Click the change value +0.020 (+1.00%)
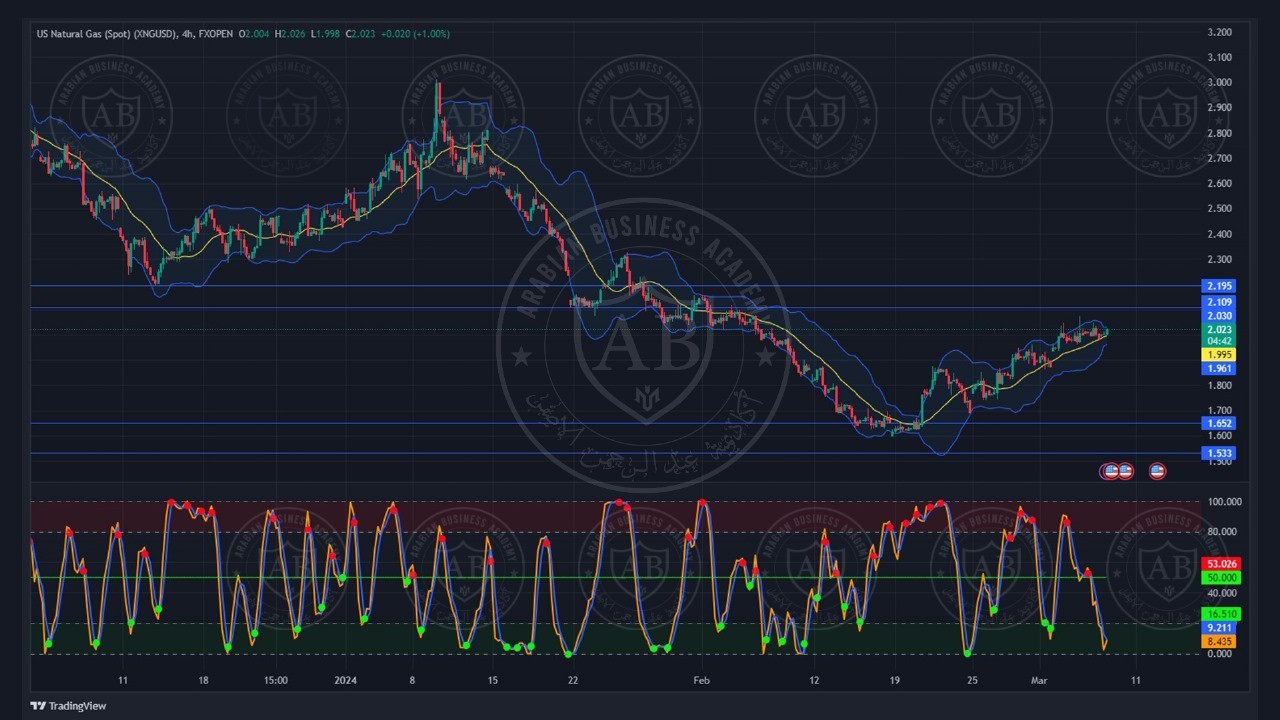The width and height of the screenshot is (1280, 720). click(416, 34)
